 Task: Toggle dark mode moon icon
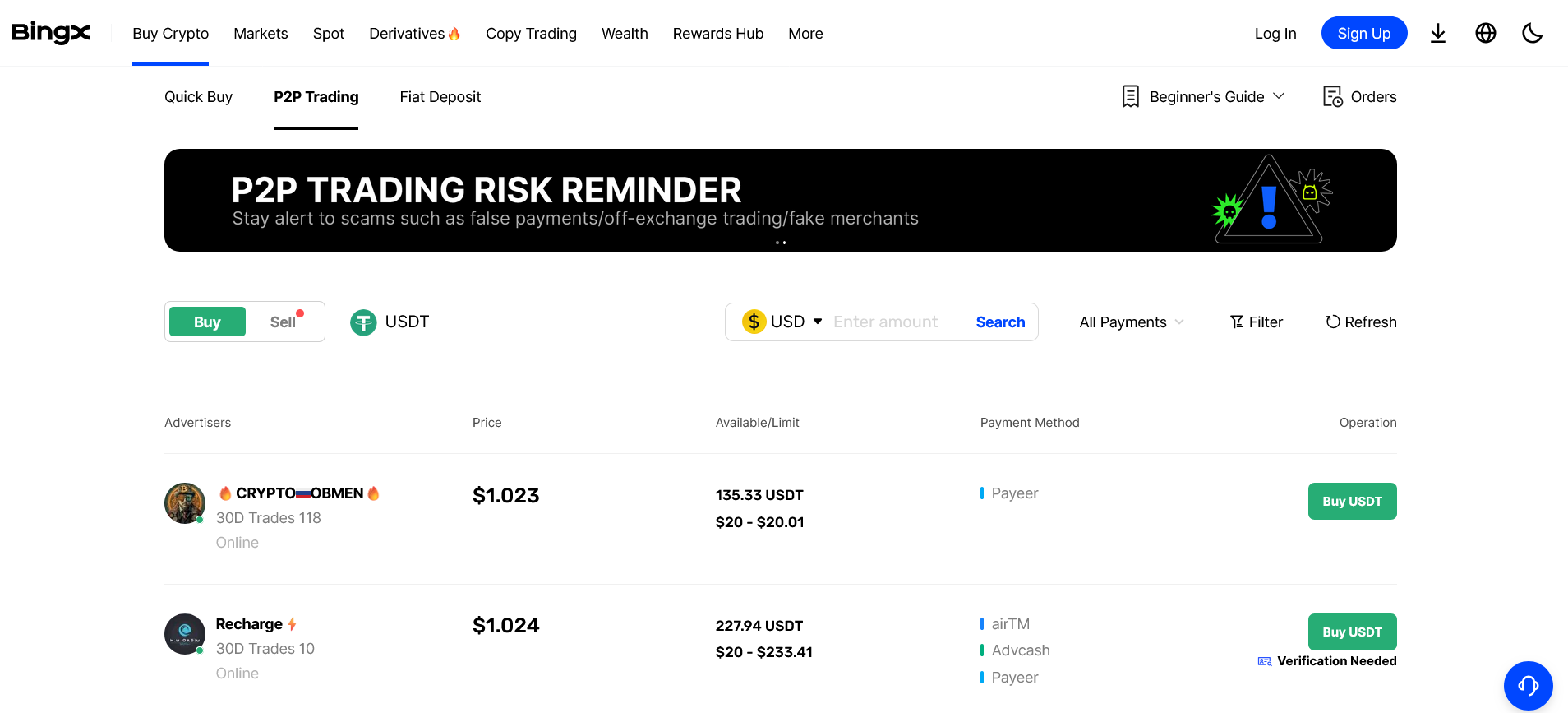point(1533,33)
